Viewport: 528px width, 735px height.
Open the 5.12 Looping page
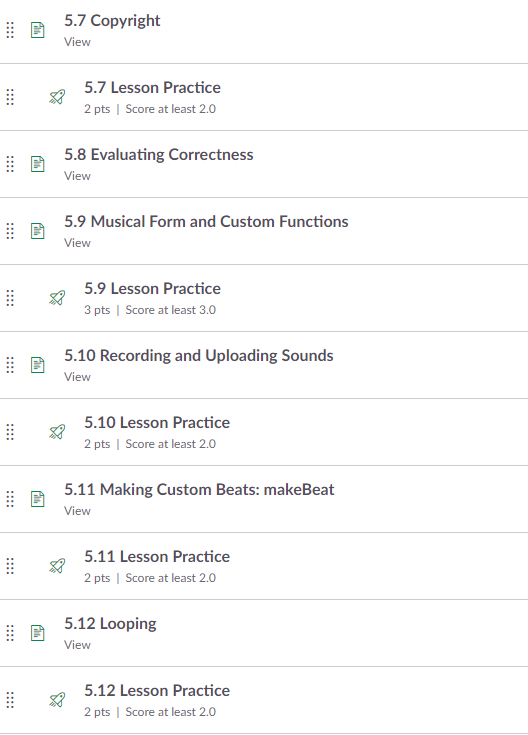pos(110,624)
